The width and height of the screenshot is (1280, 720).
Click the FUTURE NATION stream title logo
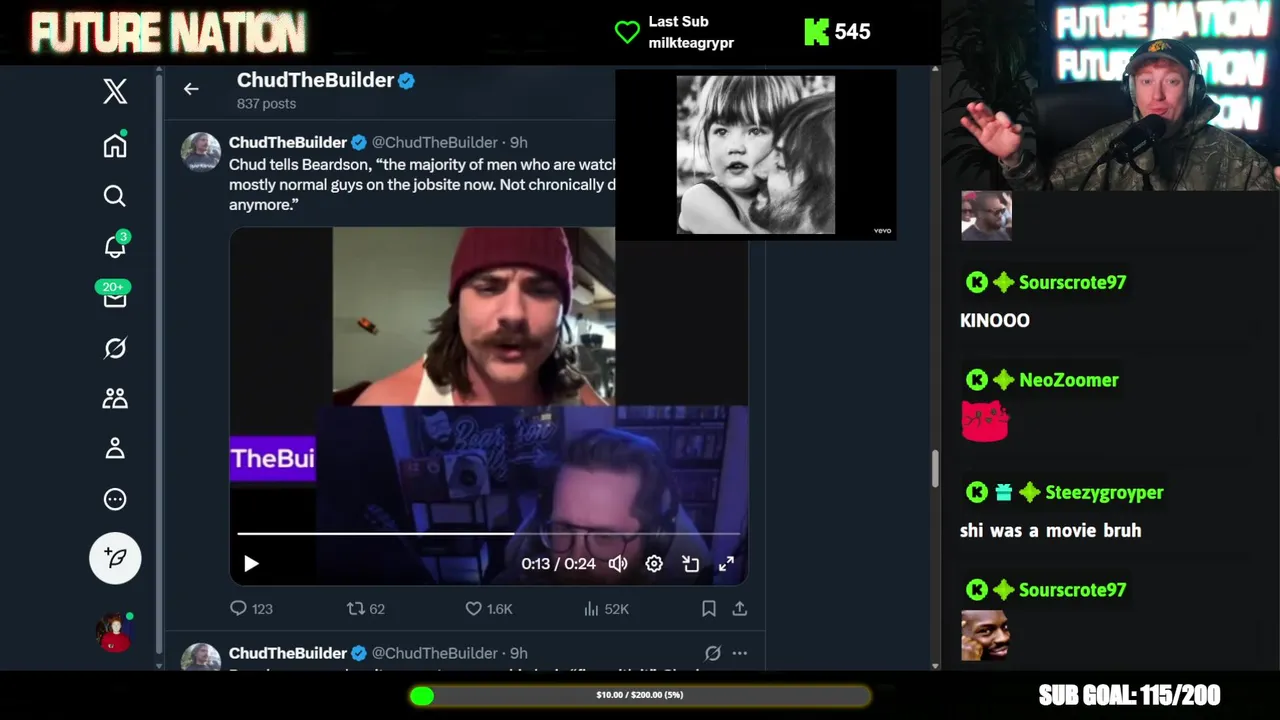[168, 33]
